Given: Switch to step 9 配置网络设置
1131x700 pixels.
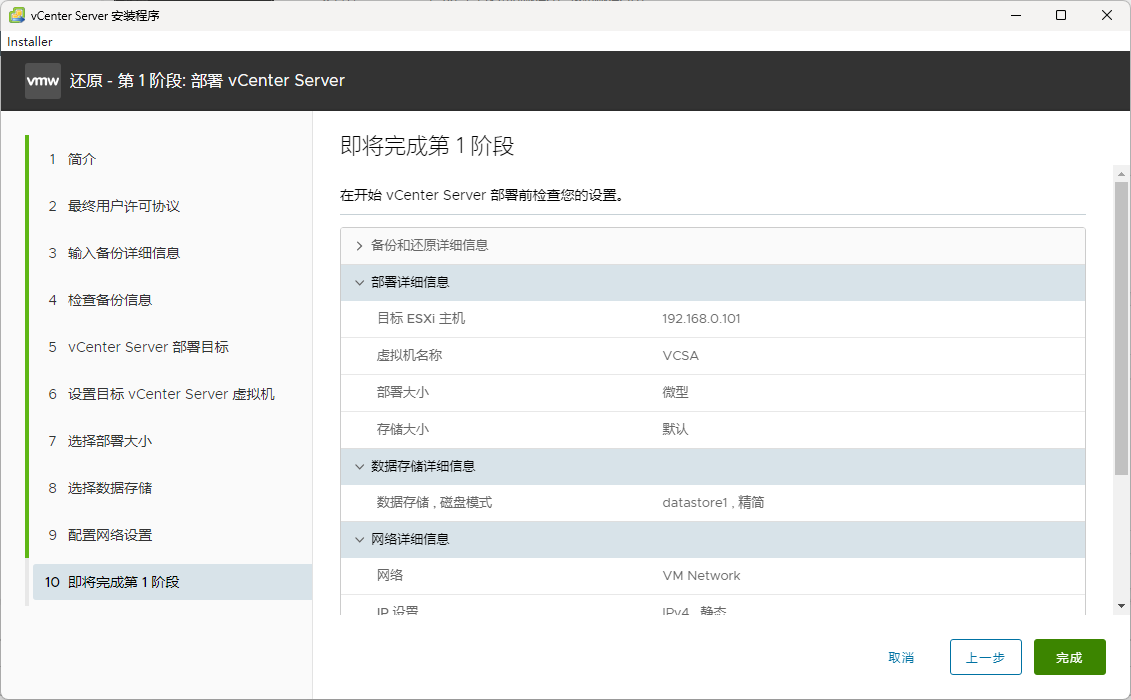Looking at the screenshot, I should pos(109,535).
